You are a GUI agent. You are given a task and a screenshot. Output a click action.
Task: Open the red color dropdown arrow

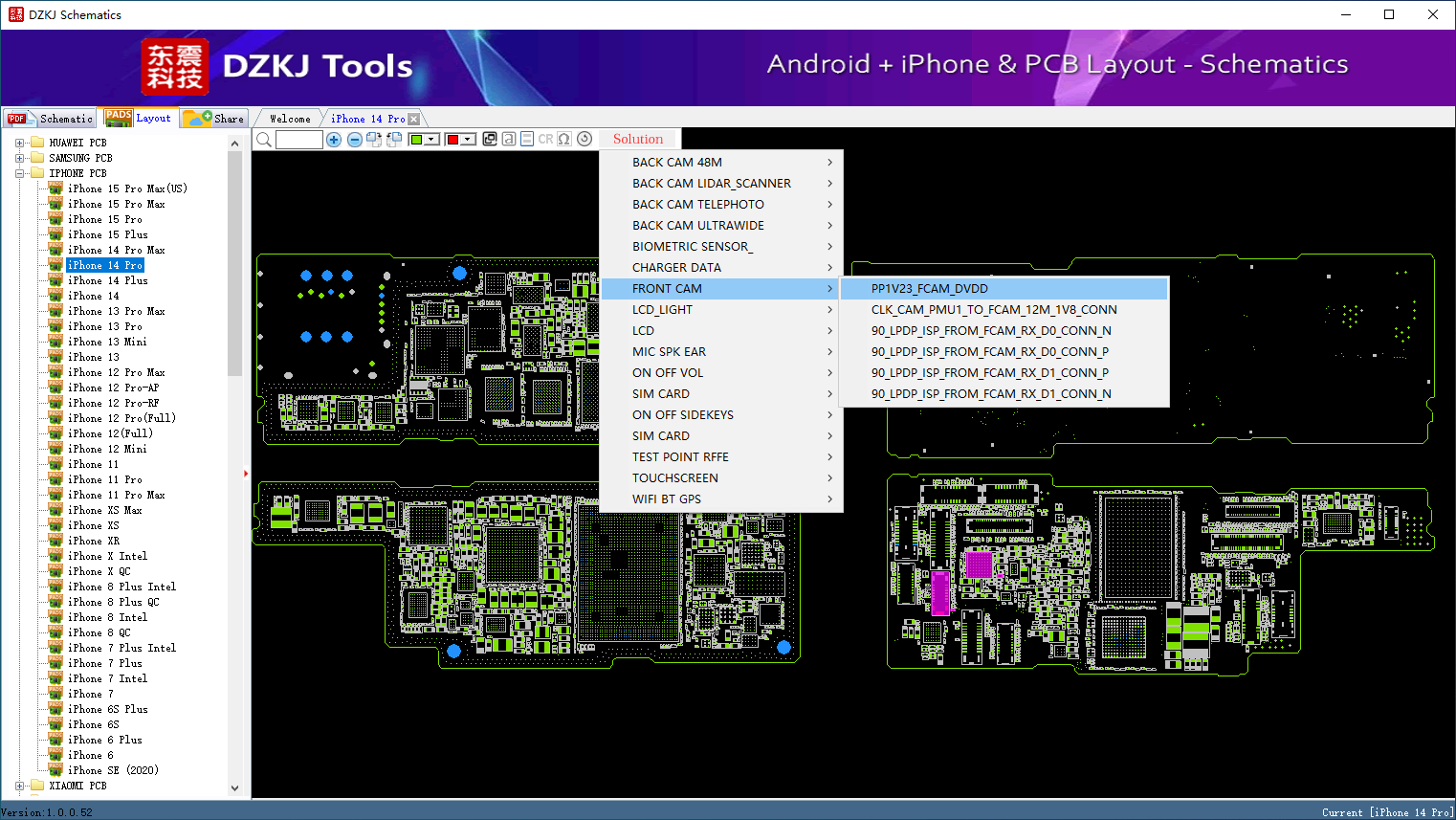[468, 140]
